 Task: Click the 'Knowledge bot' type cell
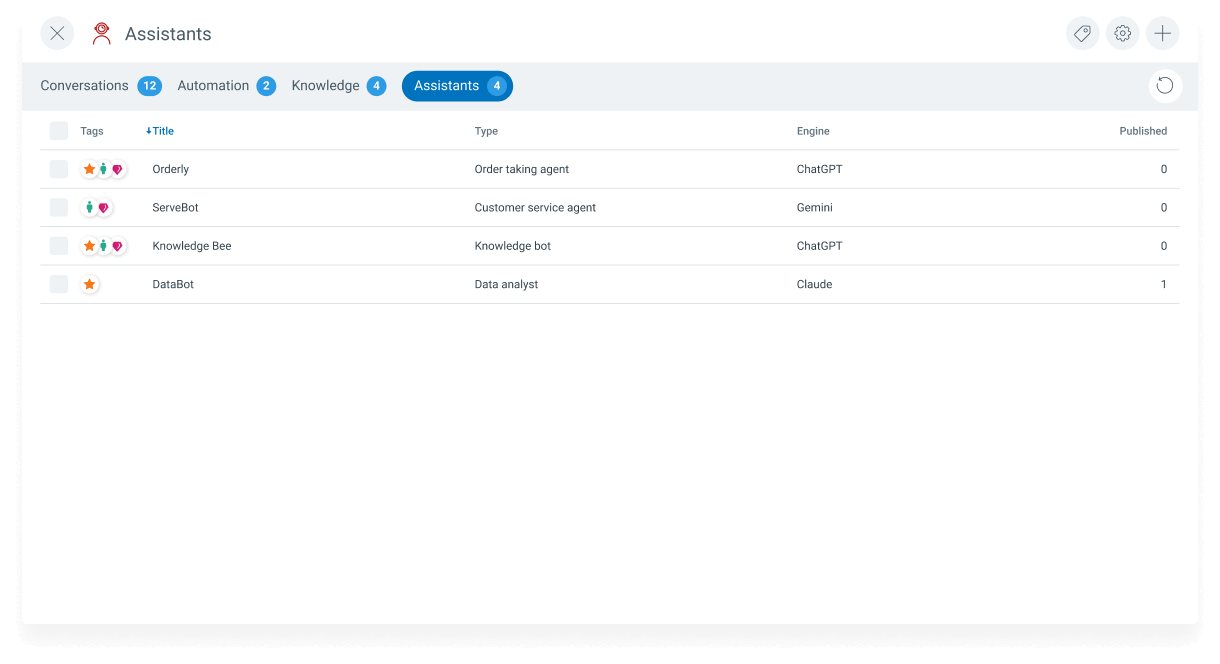pos(513,246)
